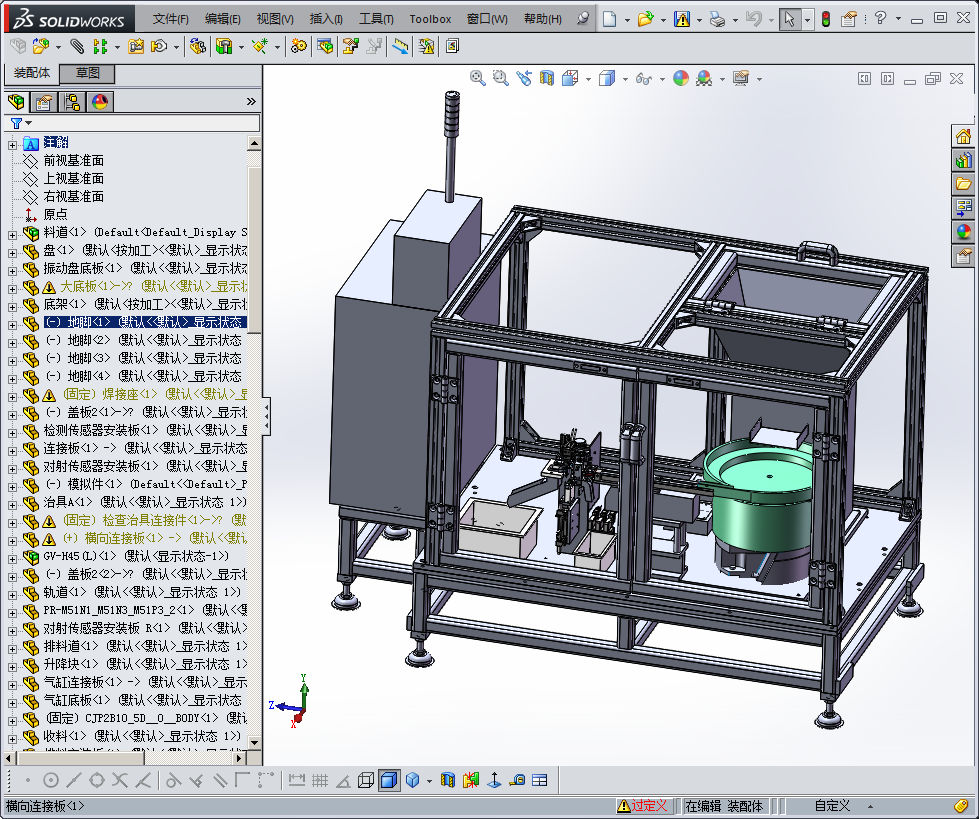Screen dimensions: 979x819
Task: Click the Rebuild traffic light icon
Action: [x=825, y=18]
